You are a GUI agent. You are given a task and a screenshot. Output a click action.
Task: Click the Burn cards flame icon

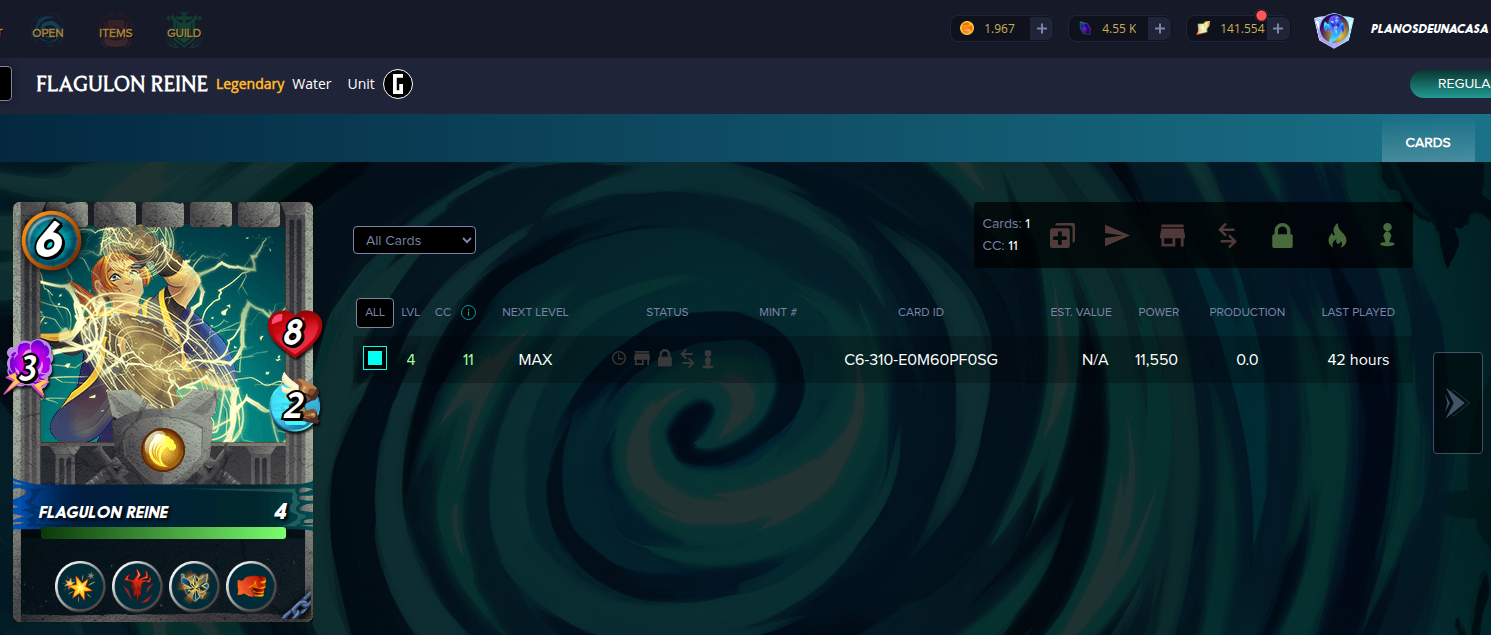[x=1337, y=236]
